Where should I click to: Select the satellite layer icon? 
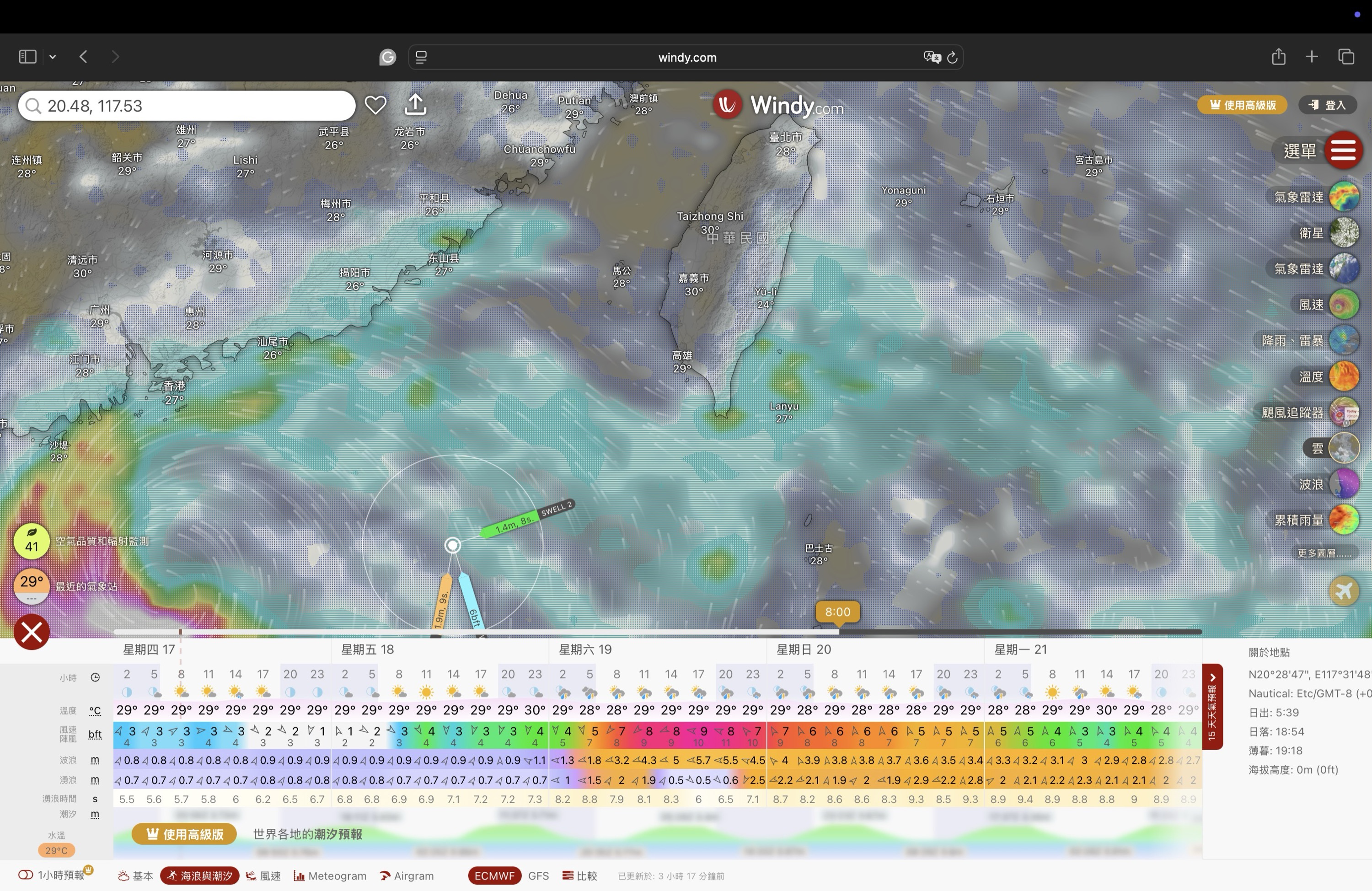[1344, 233]
